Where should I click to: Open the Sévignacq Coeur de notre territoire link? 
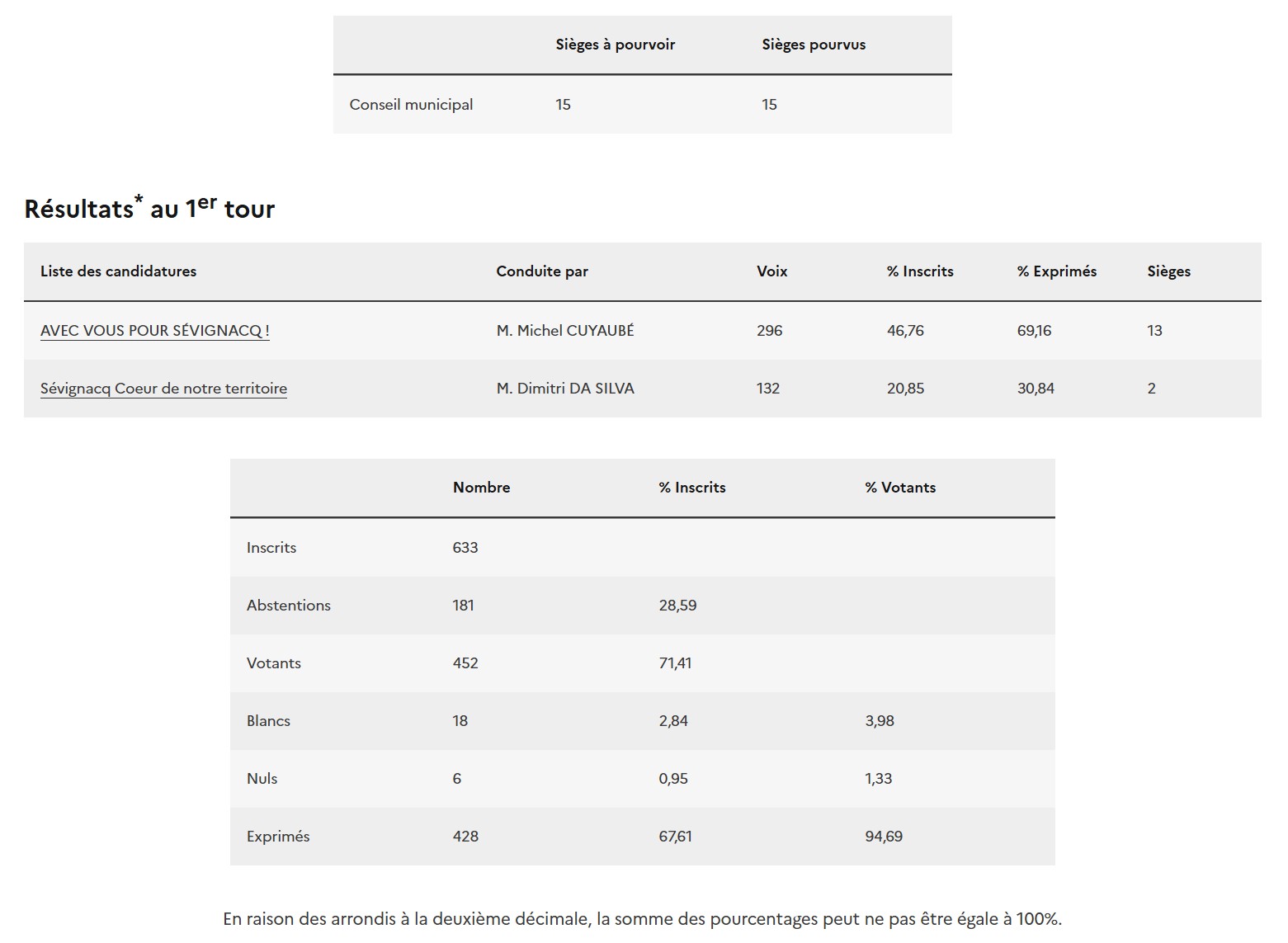pos(163,389)
